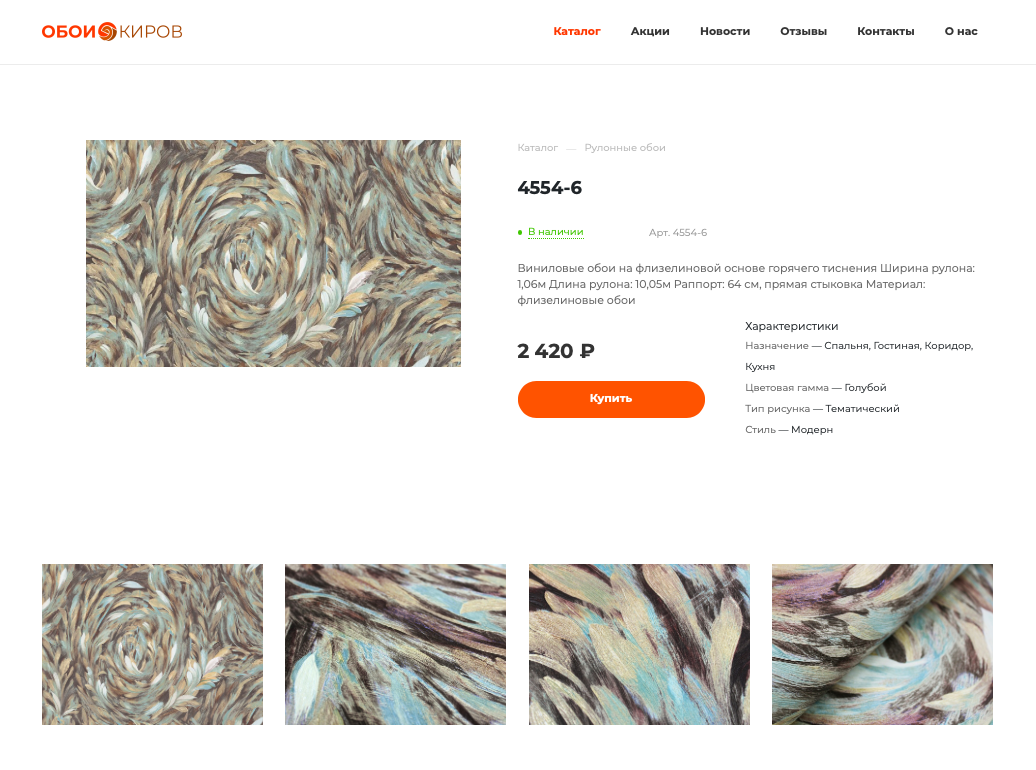Screen dimensions: 1036x770
Task: Click the Тематический pattern type value
Action: click(862, 408)
